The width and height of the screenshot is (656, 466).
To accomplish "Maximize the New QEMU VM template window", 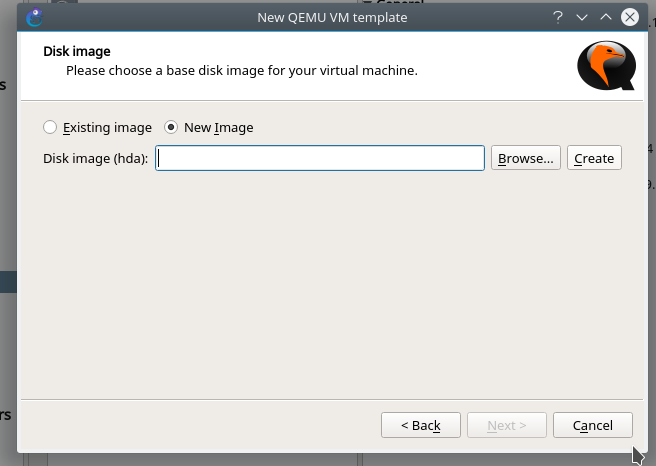I will pyautogui.click(x=605, y=17).
